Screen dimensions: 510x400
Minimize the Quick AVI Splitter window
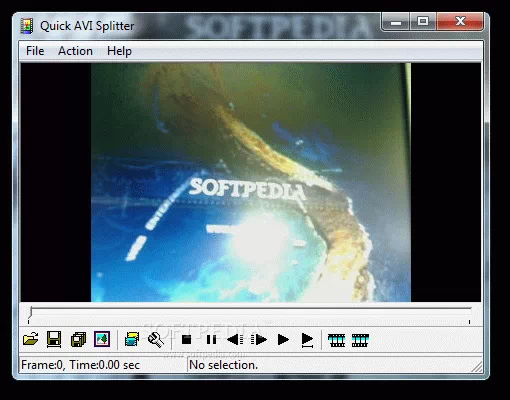(x=396, y=22)
